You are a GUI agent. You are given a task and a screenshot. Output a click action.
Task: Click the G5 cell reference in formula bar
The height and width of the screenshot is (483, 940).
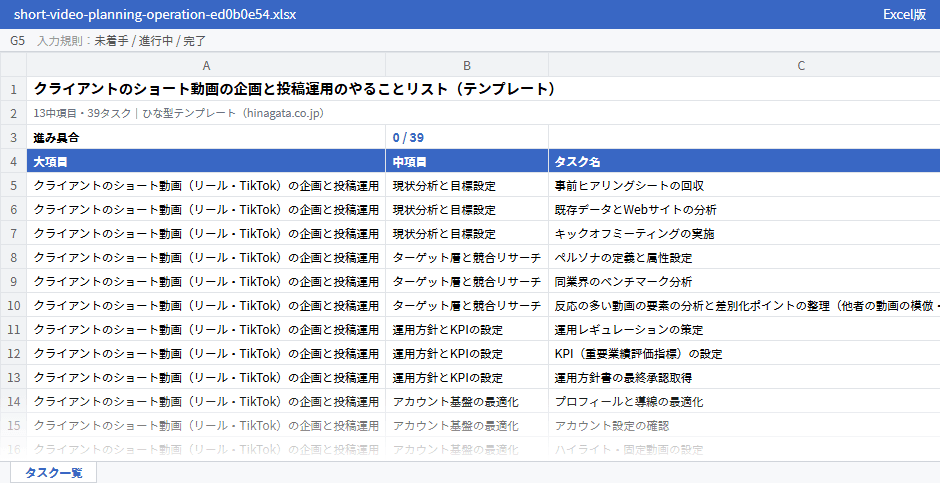tap(17, 41)
